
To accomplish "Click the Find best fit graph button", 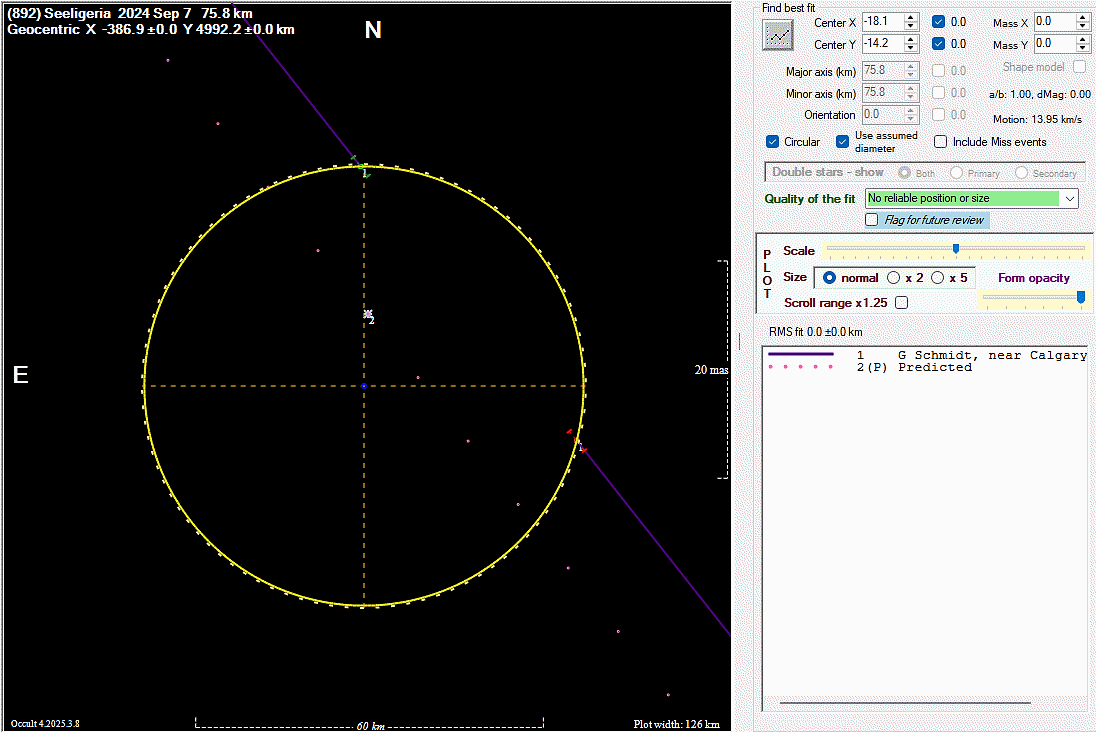I will tap(778, 35).
